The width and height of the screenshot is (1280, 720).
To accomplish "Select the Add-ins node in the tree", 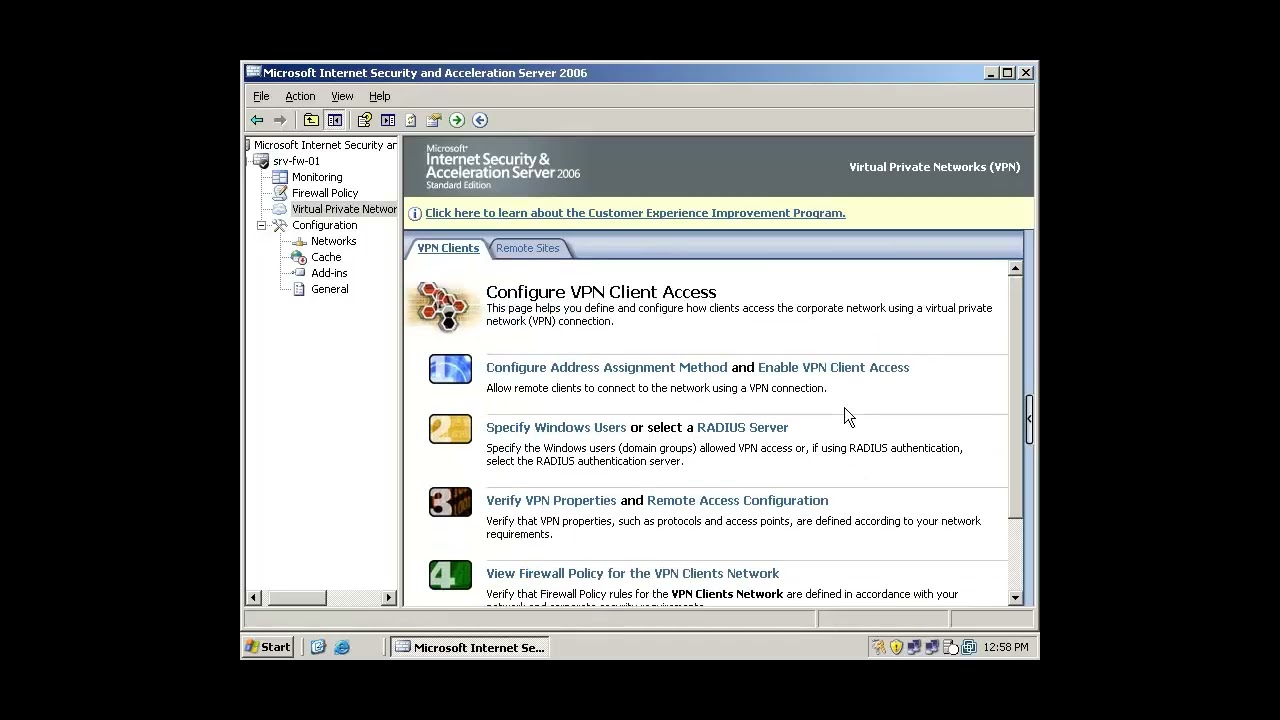I will point(329,273).
